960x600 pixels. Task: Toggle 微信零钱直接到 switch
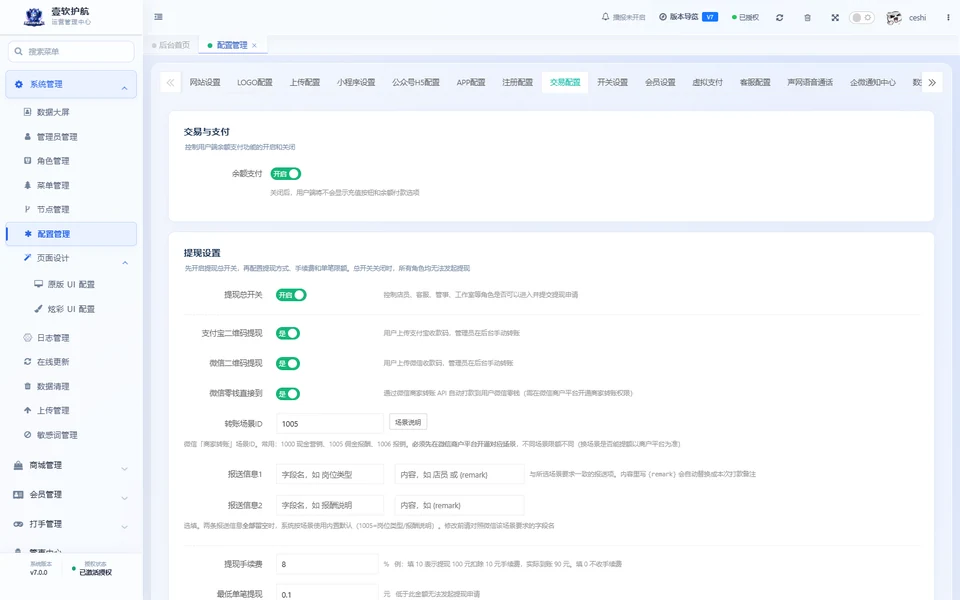tap(288, 394)
